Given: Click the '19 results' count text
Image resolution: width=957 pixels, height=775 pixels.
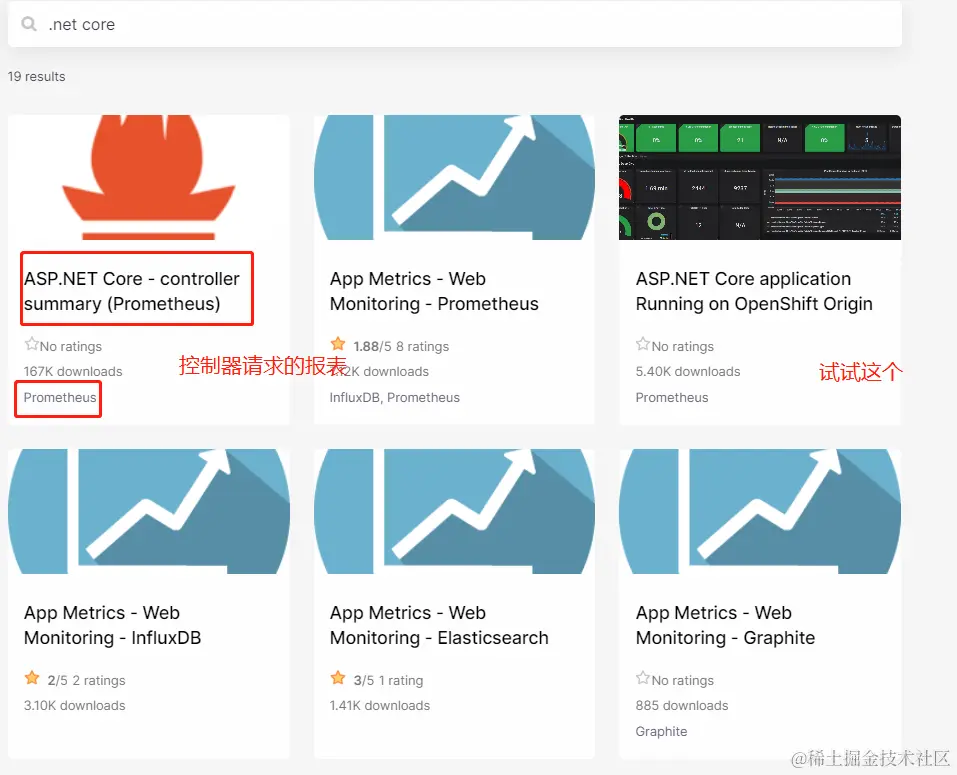Looking at the screenshot, I should coord(37,77).
